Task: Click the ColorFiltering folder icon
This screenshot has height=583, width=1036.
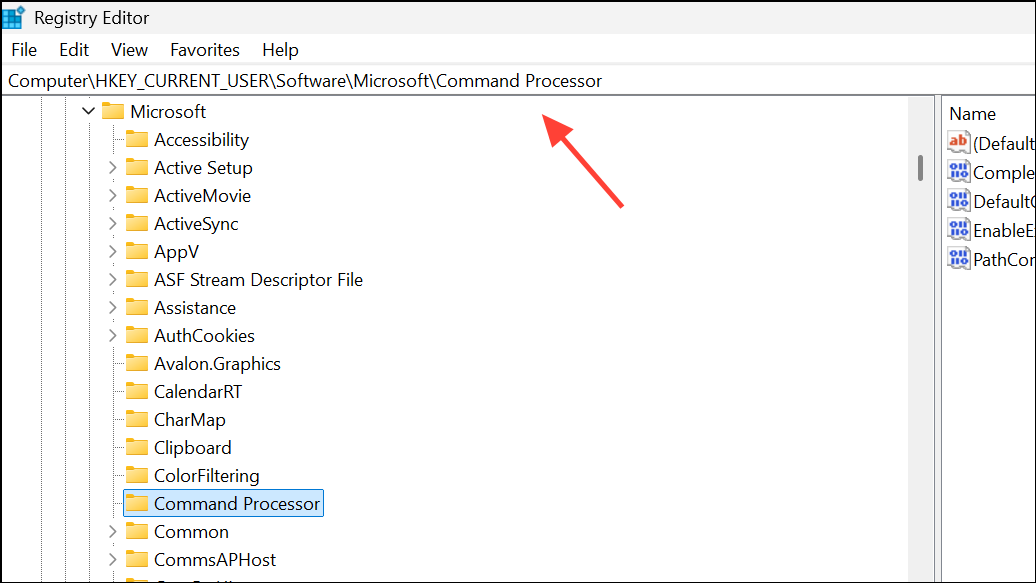Action: tap(137, 475)
